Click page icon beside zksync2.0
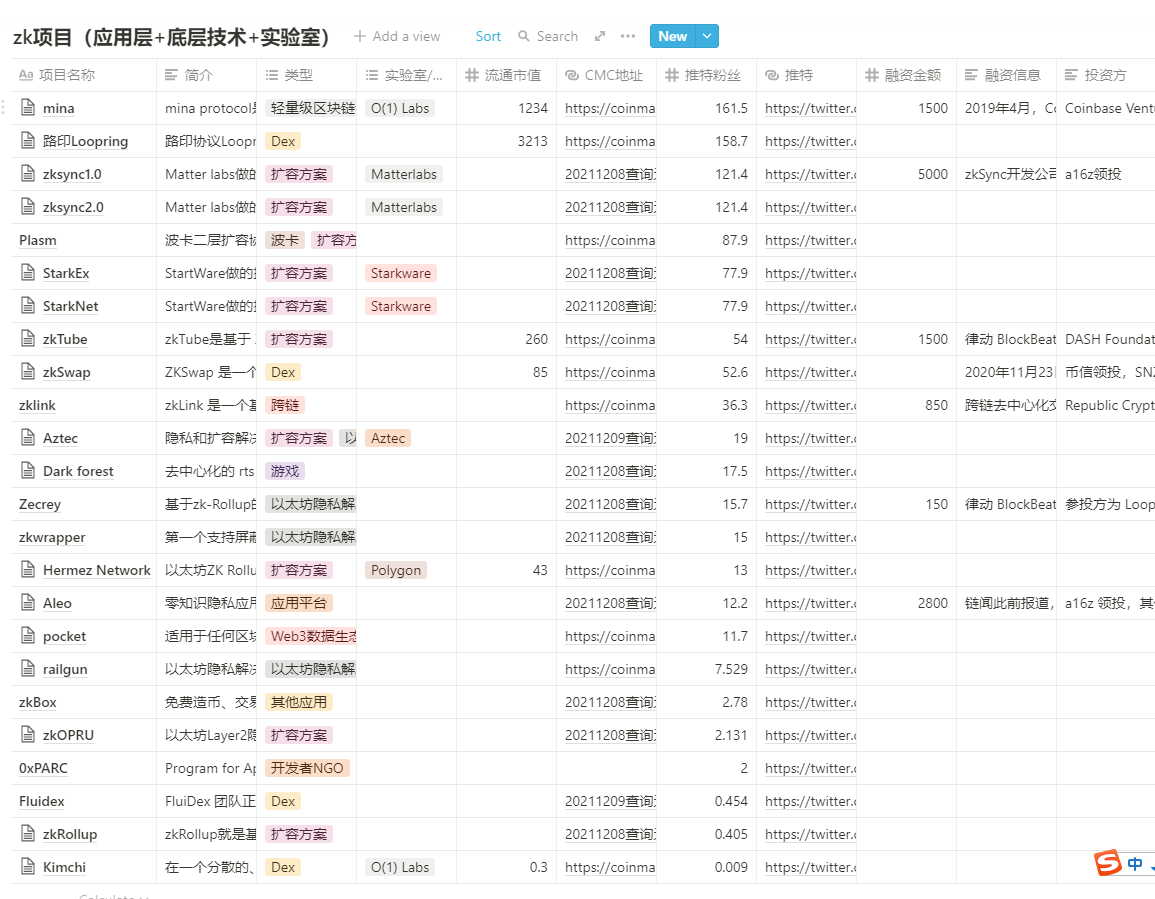The width and height of the screenshot is (1155, 899). (x=28, y=207)
